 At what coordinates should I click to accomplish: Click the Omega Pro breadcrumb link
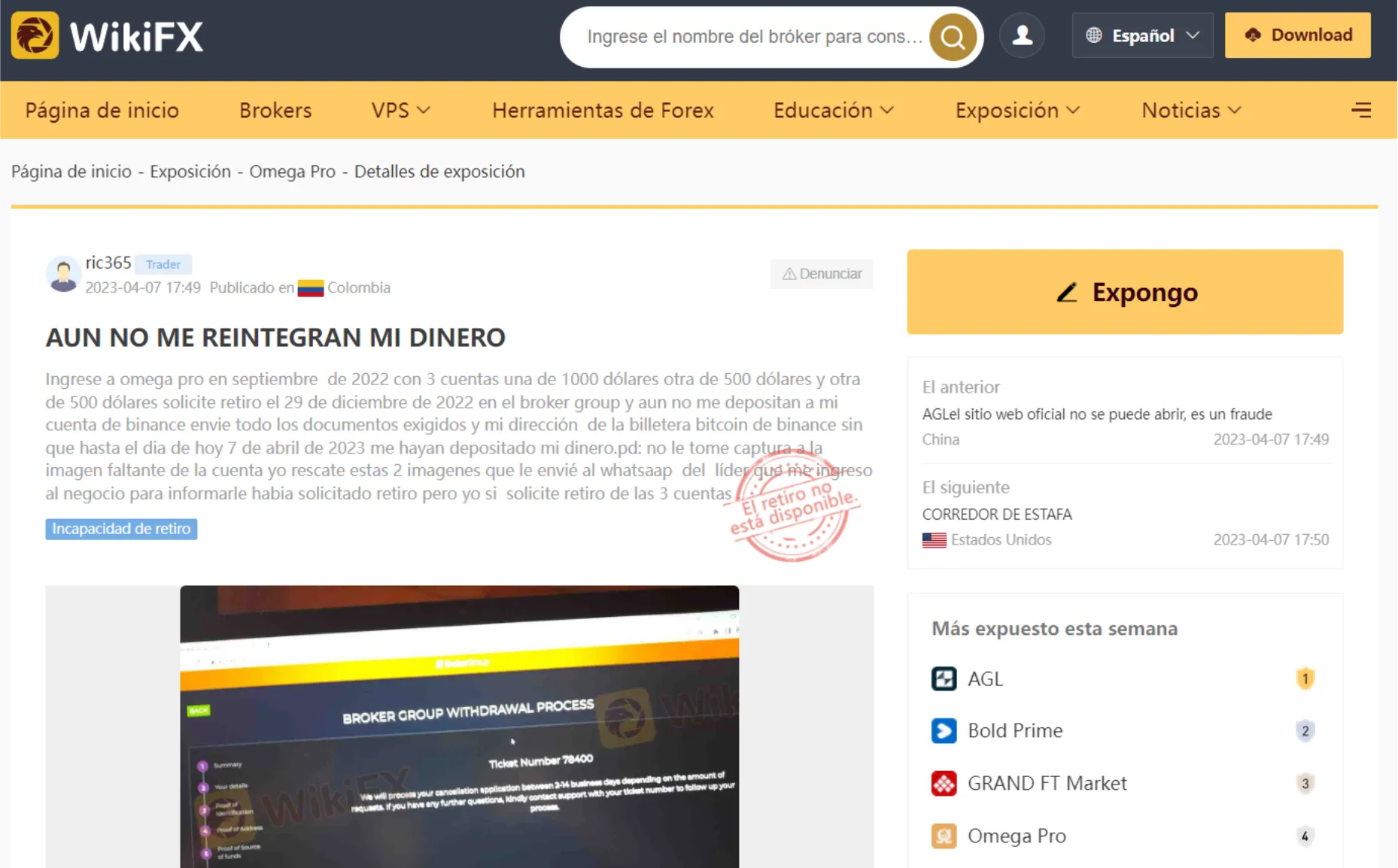[x=292, y=171]
